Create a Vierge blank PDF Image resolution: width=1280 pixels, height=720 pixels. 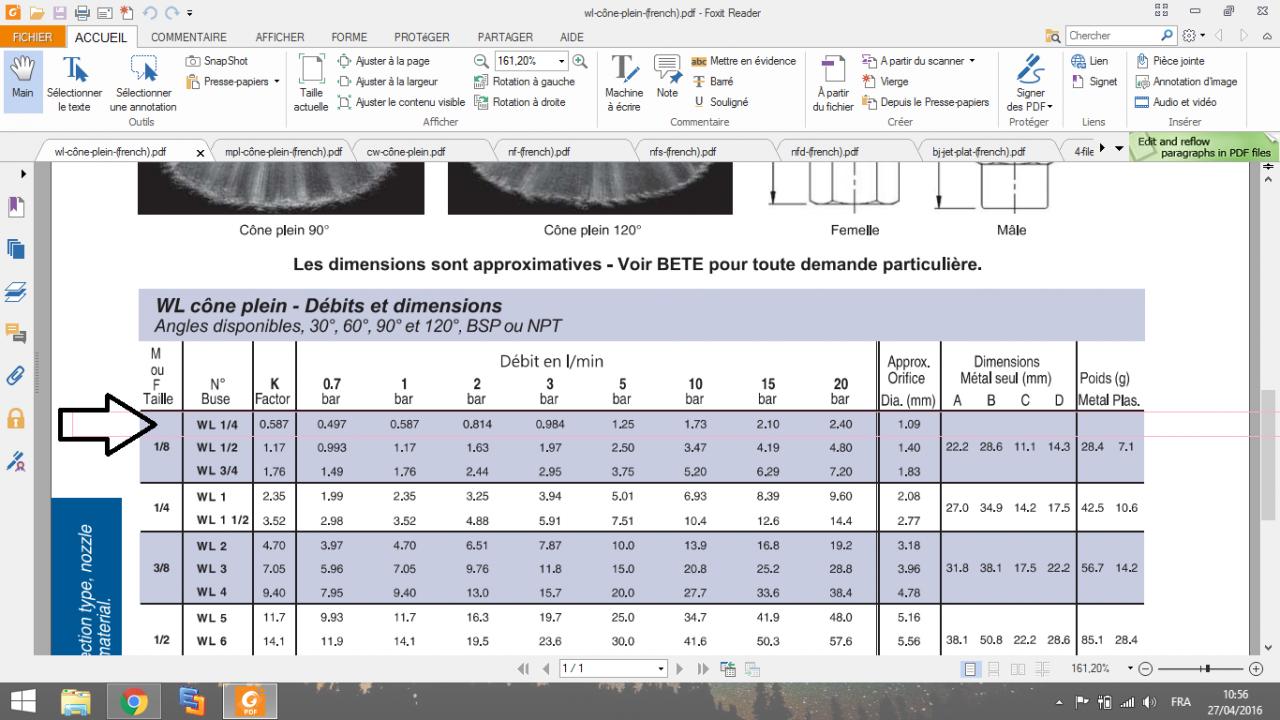coord(885,82)
